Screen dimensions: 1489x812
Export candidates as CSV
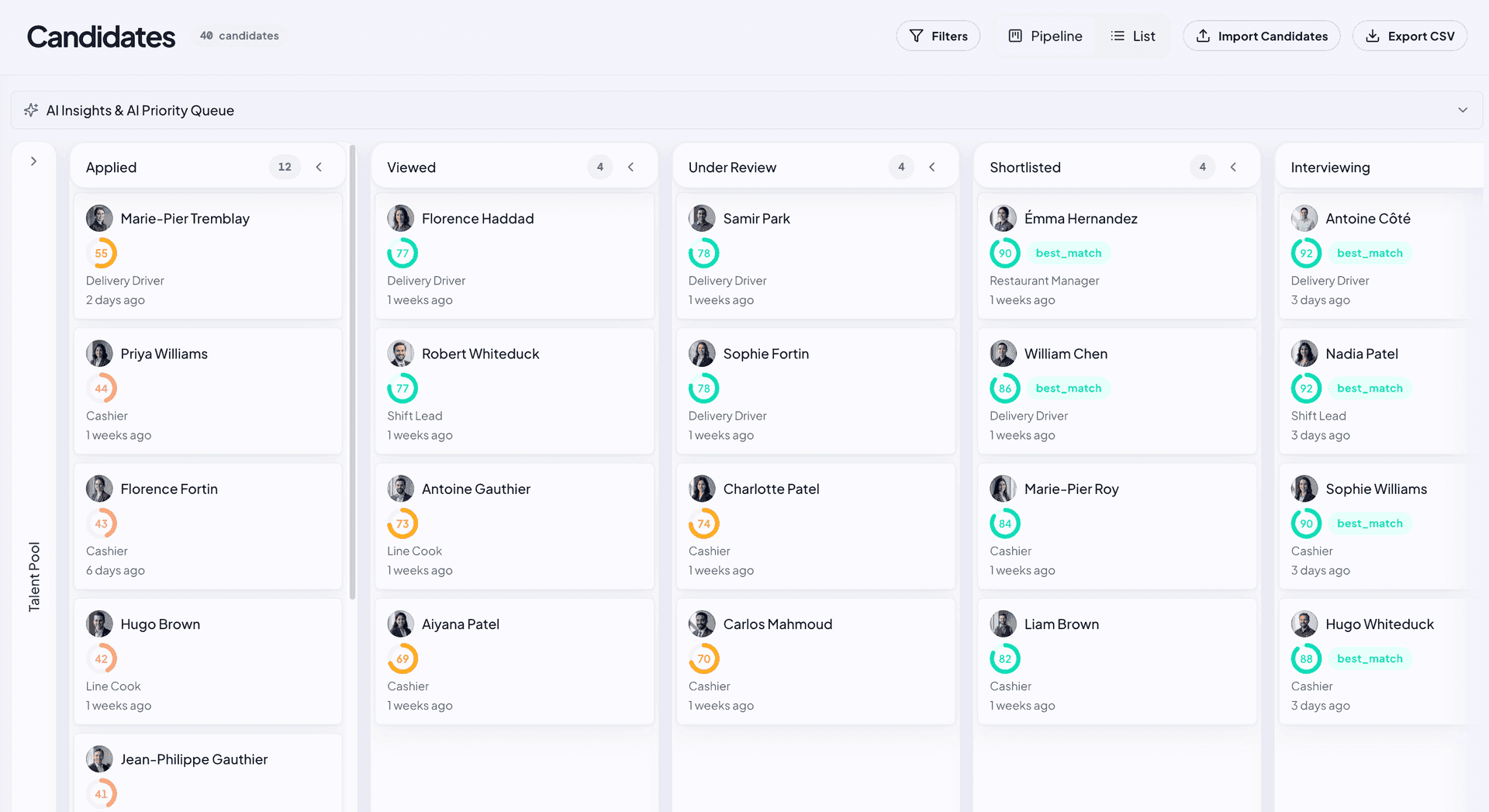coord(1410,36)
